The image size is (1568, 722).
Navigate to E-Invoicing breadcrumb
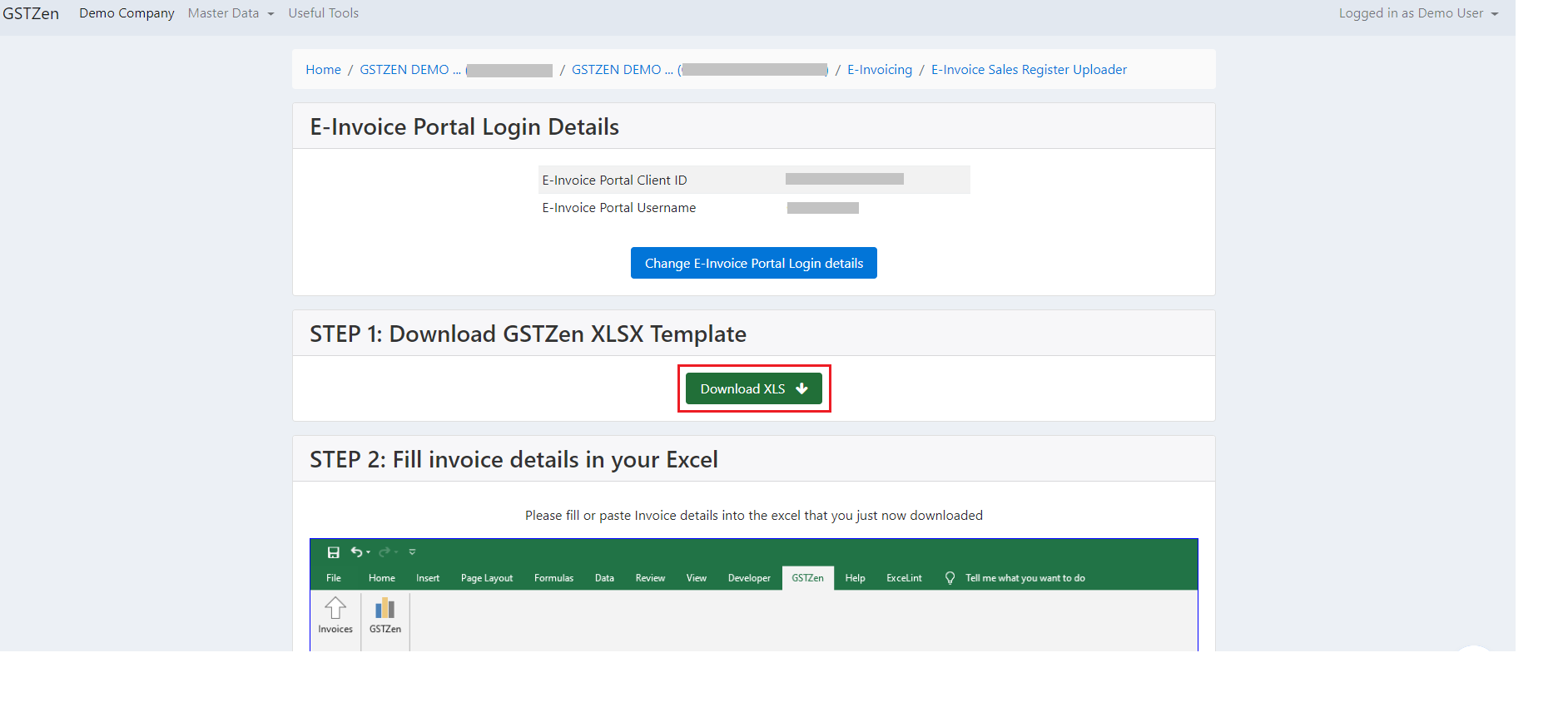click(x=880, y=70)
